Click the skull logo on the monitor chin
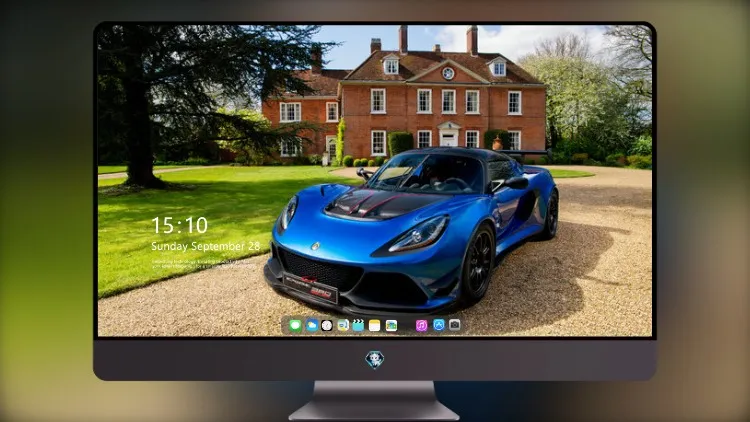750x422 pixels. tap(375, 359)
